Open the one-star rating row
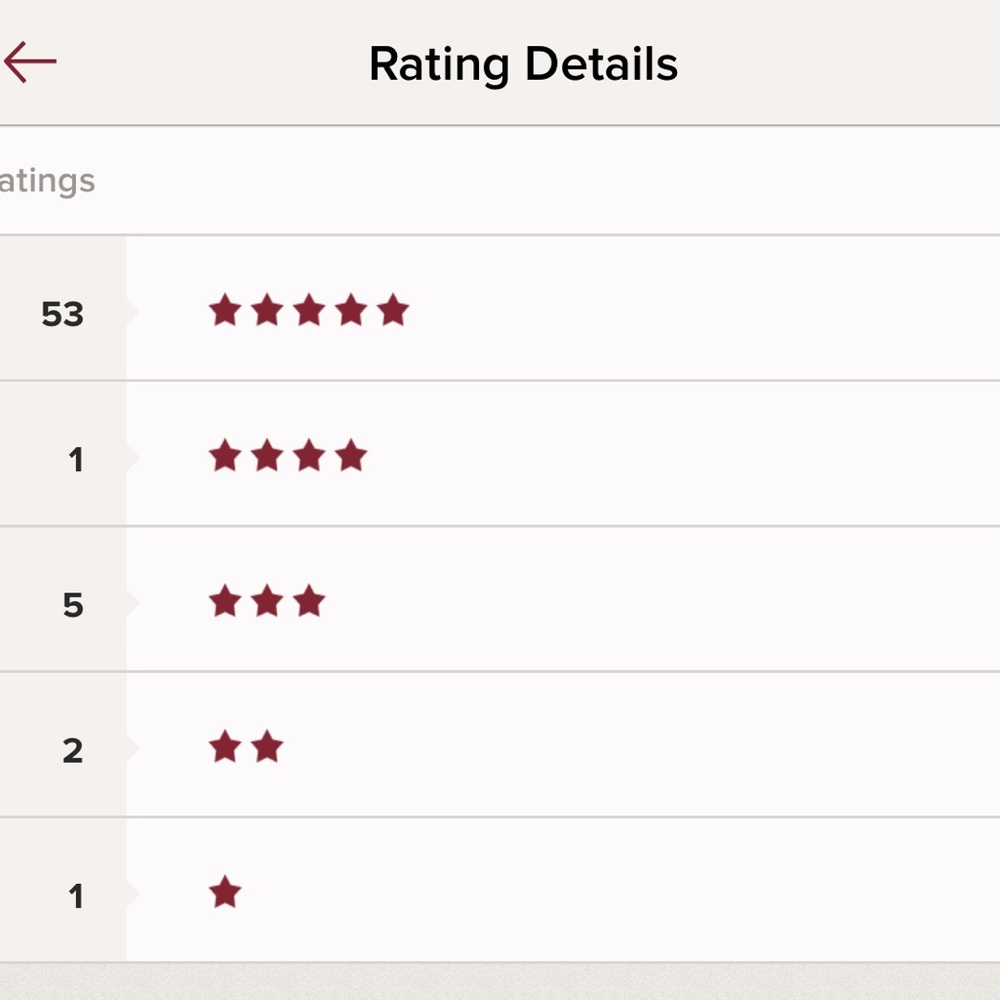The height and width of the screenshot is (1000, 1000). (500, 890)
